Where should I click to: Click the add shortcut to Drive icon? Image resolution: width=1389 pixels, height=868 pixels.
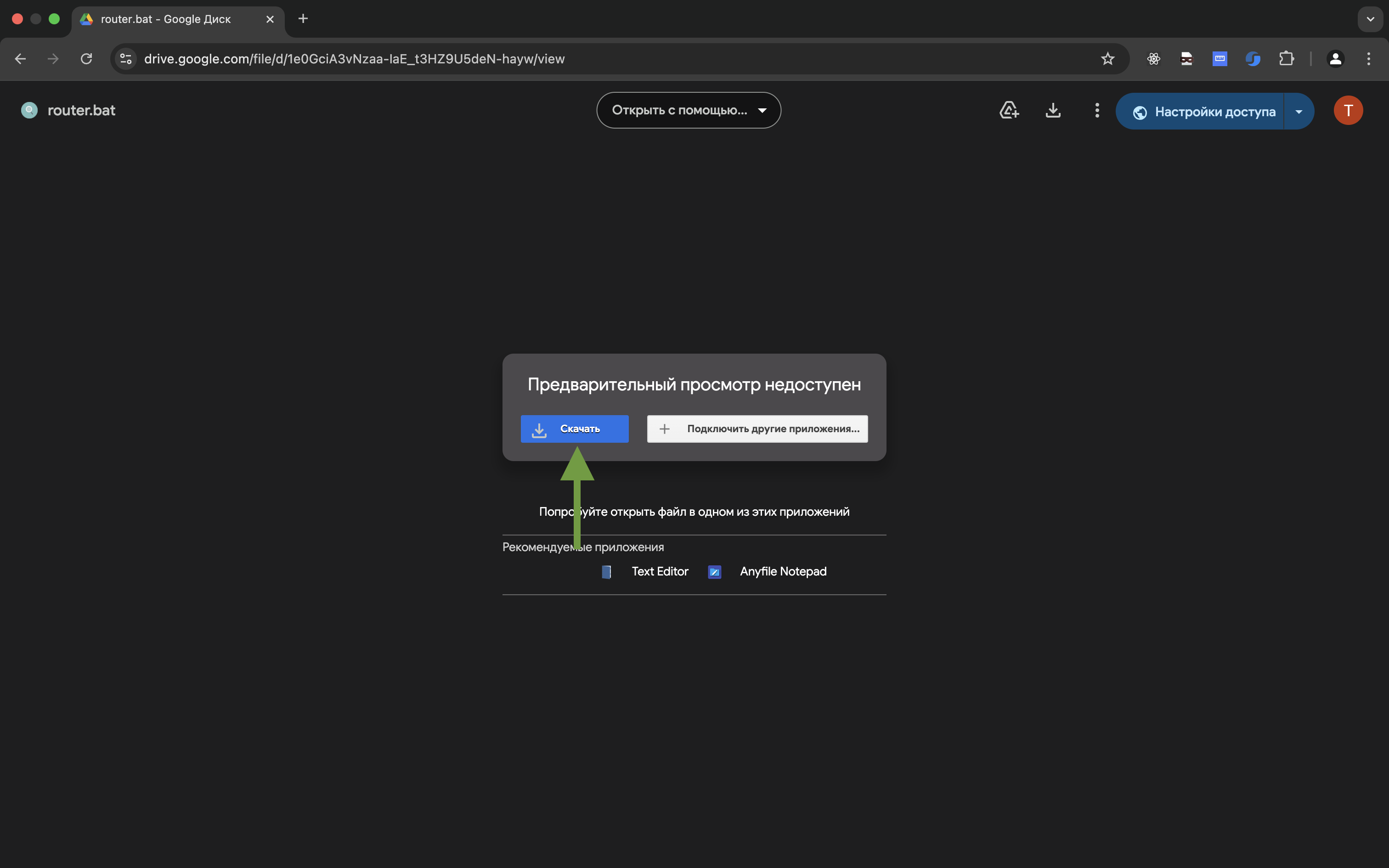(1009, 110)
